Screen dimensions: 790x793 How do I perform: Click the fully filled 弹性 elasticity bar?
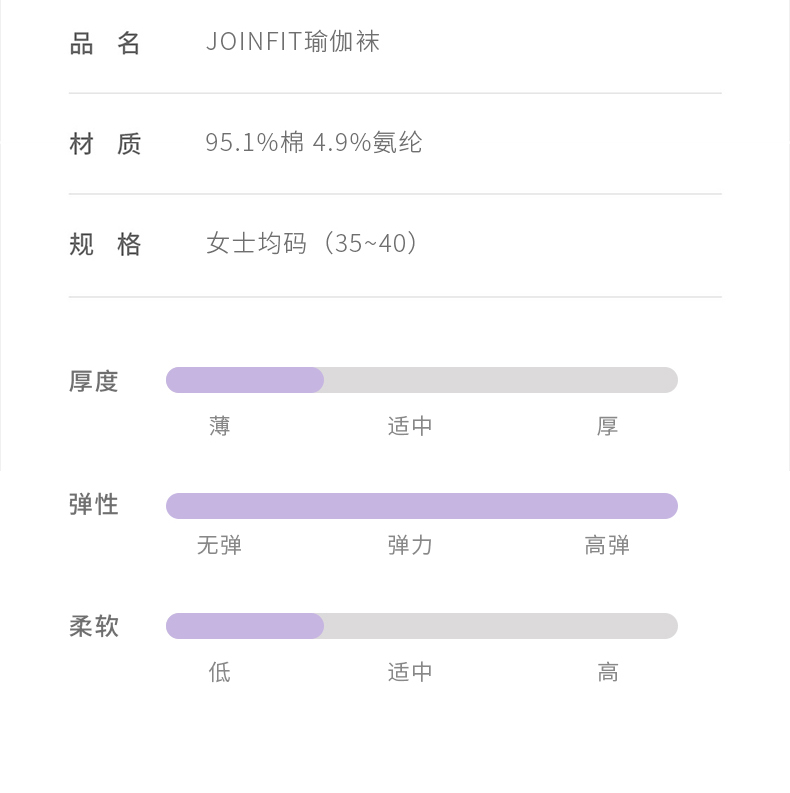[x=422, y=506]
